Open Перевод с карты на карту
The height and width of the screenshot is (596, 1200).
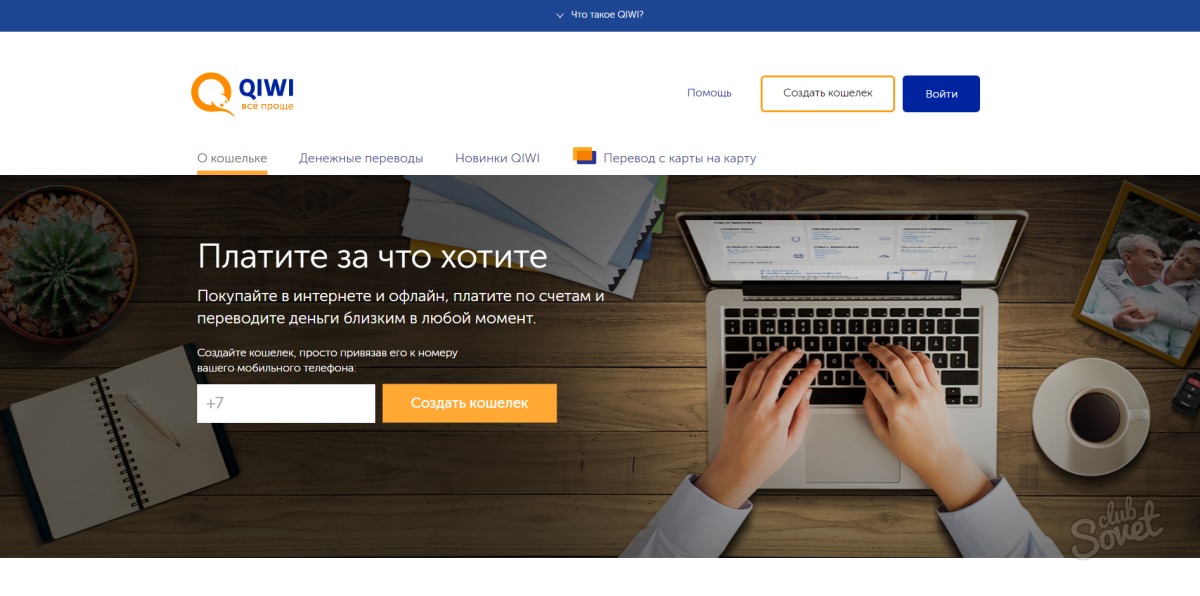[x=680, y=158]
